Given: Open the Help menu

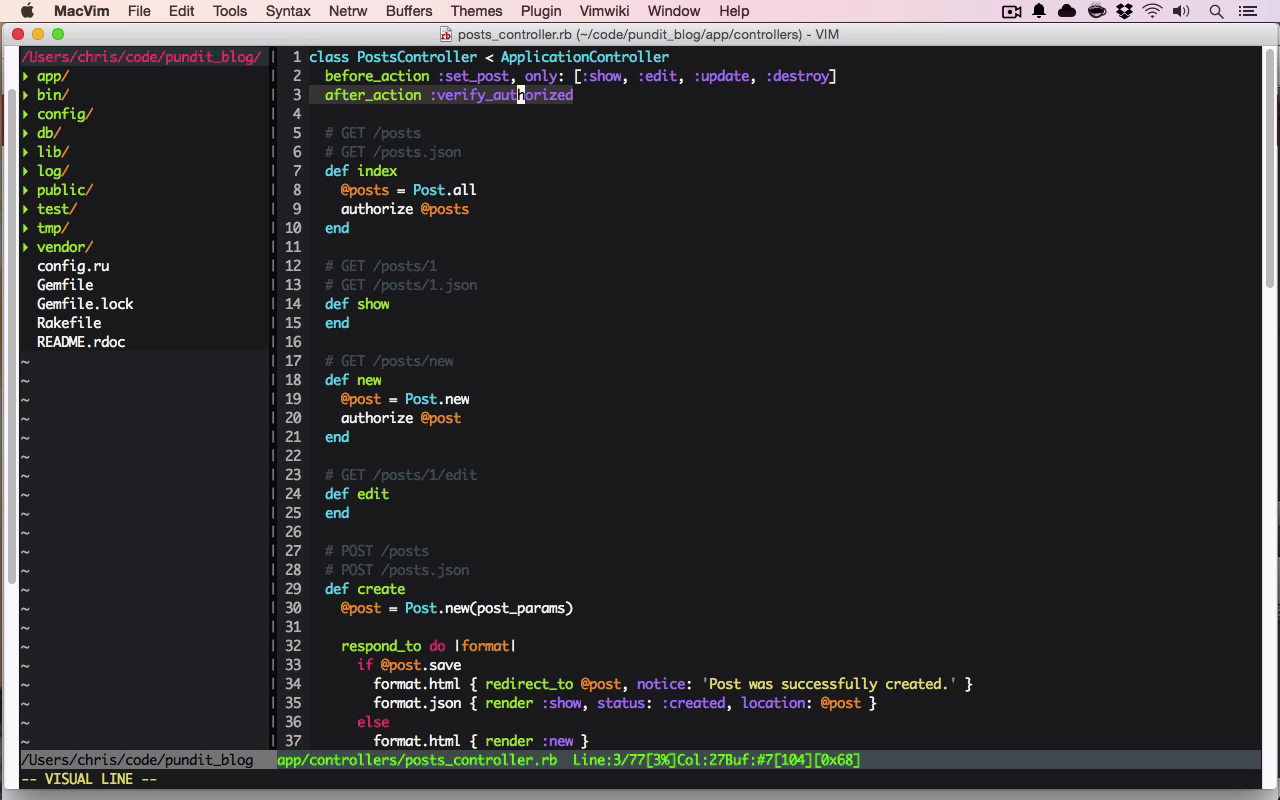Looking at the screenshot, I should coord(733,11).
